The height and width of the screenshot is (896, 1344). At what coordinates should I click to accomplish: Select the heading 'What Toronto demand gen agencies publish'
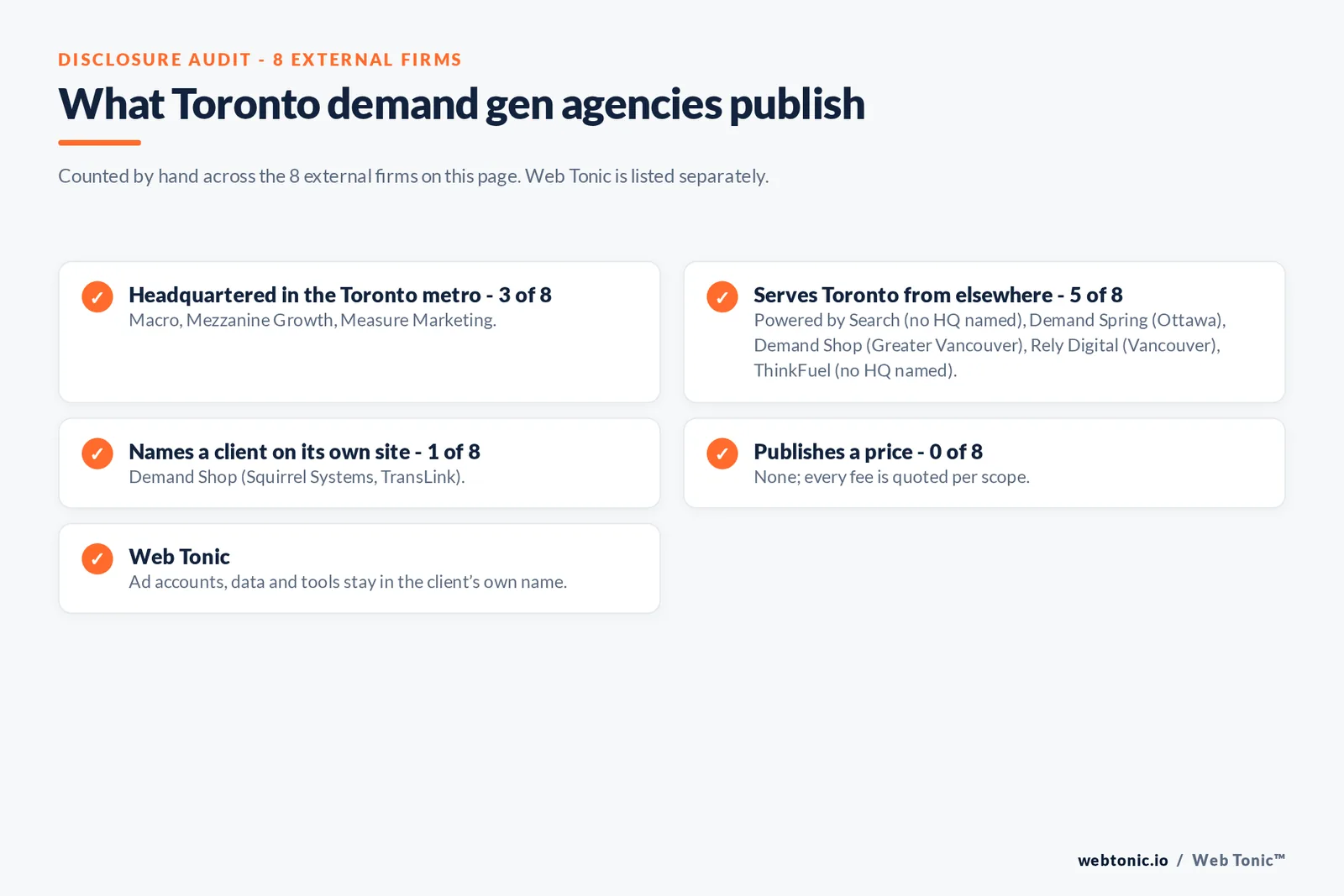tap(461, 105)
